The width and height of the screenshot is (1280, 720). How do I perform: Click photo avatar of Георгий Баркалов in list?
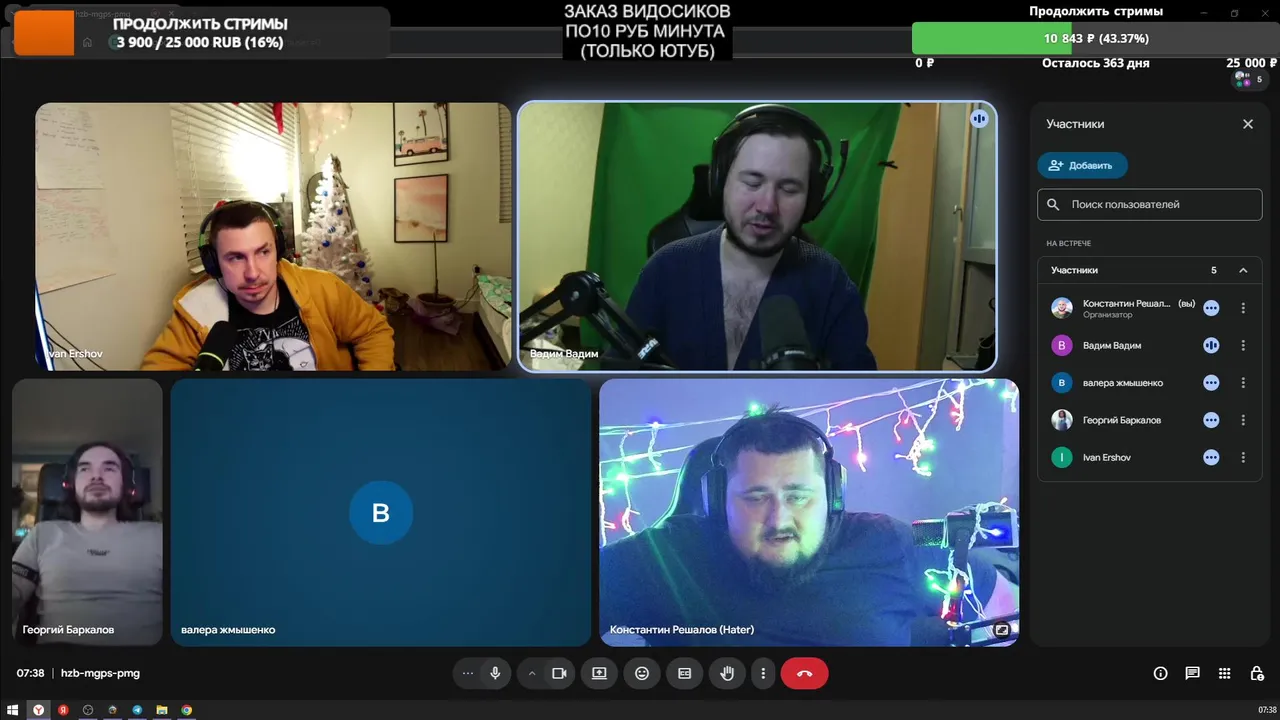coord(1062,420)
